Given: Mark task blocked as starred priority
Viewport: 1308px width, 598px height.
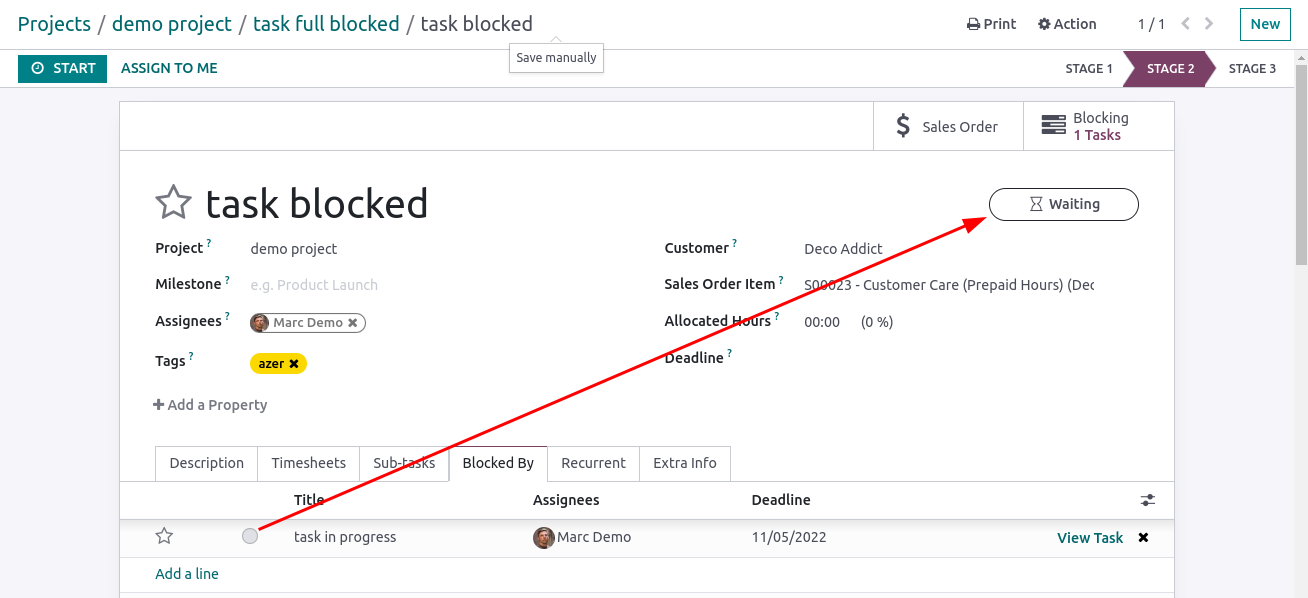Looking at the screenshot, I should (x=173, y=203).
